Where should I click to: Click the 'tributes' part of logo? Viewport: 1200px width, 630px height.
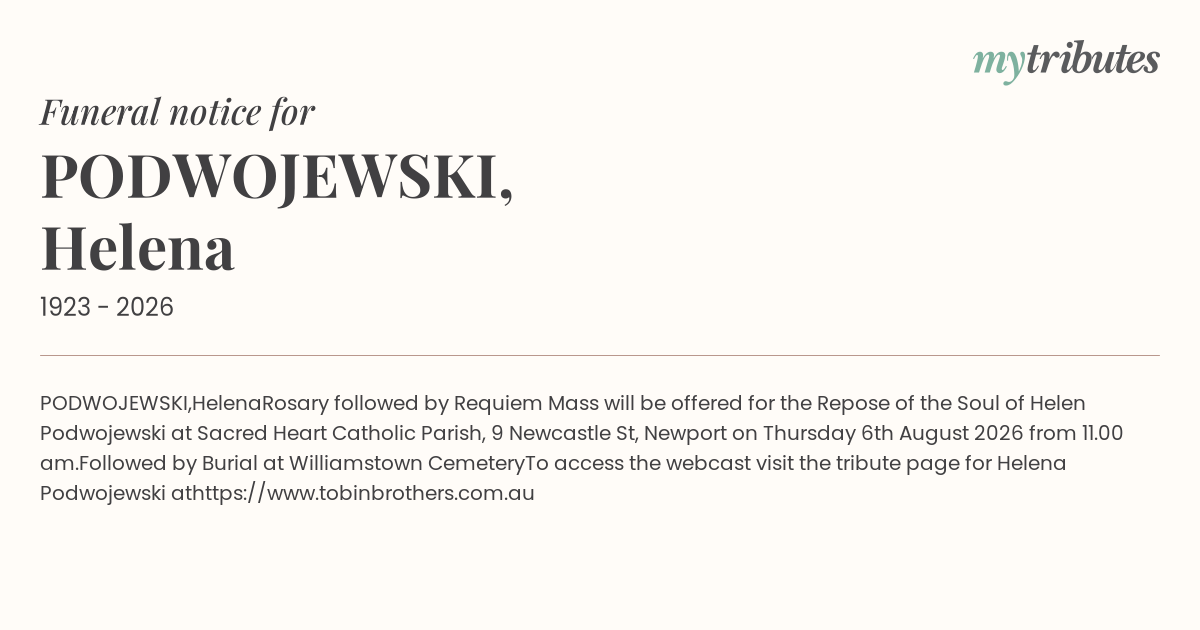tap(1093, 59)
